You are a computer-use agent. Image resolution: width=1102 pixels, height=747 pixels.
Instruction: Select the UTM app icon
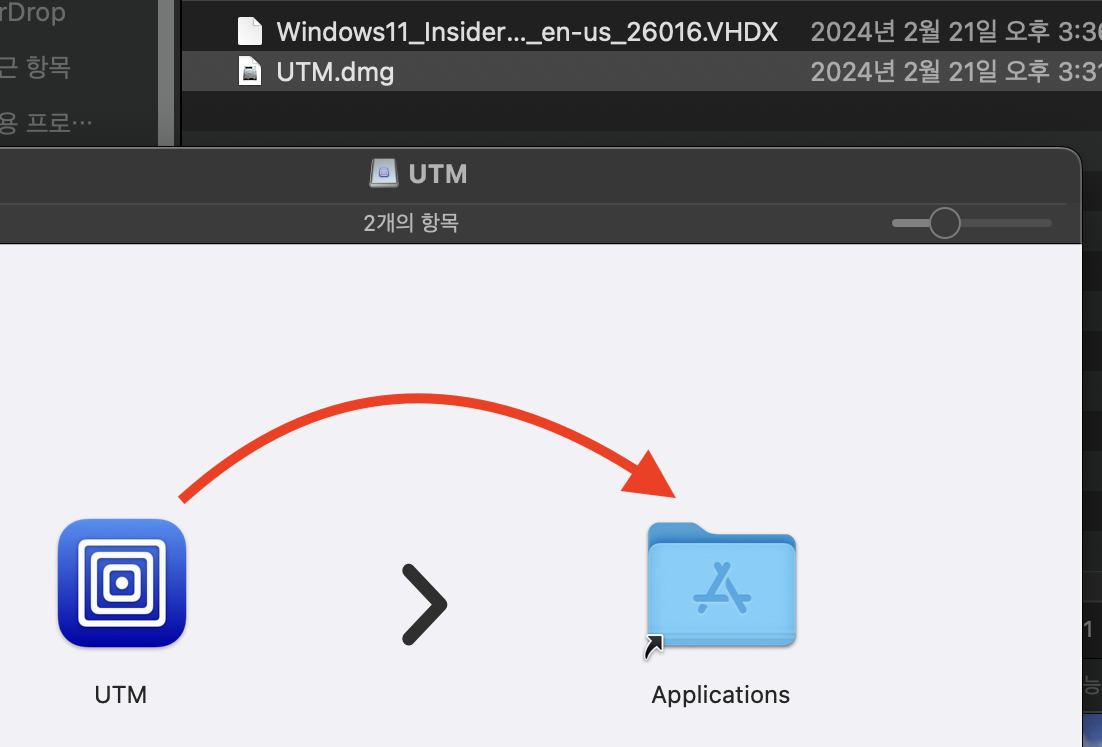pyautogui.click(x=122, y=583)
